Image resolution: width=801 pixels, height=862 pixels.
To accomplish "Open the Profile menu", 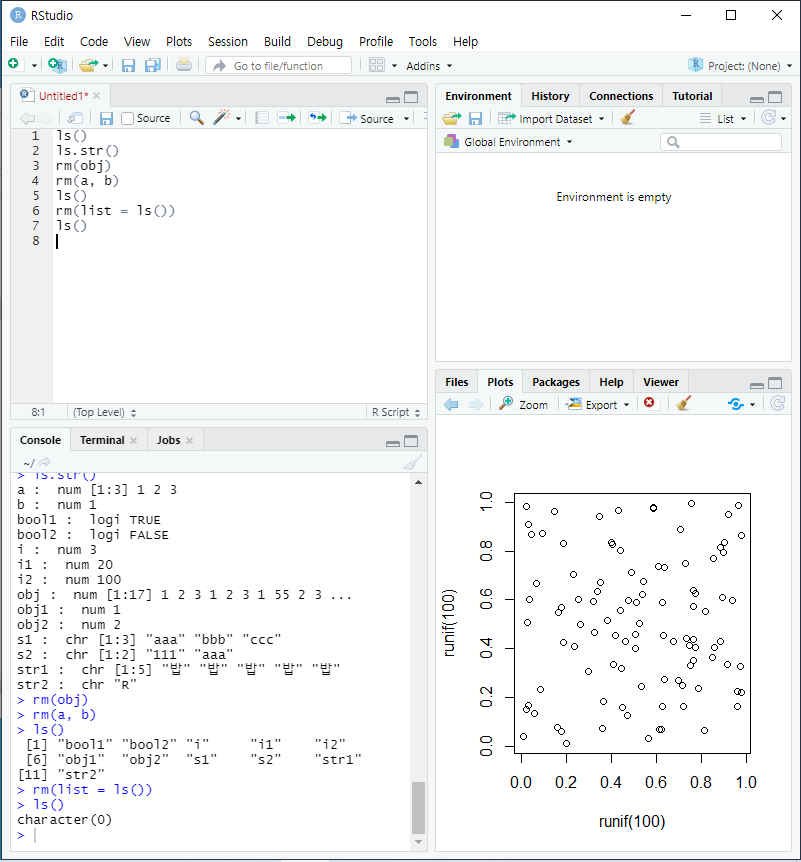I will coord(375,41).
